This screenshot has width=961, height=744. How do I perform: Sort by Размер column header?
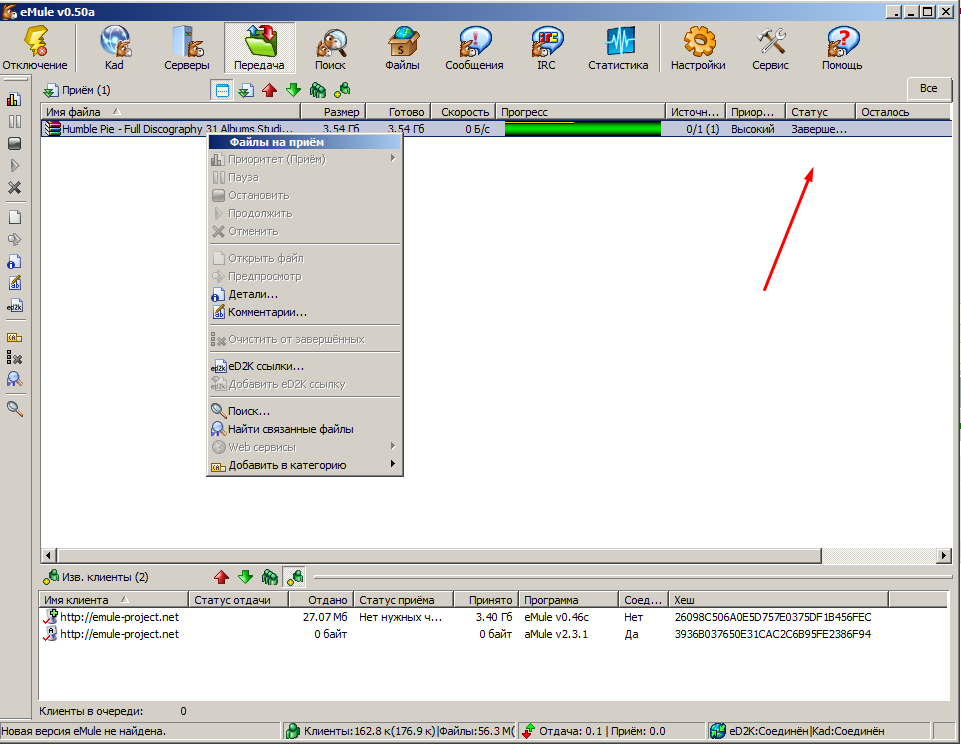pyautogui.click(x=333, y=112)
